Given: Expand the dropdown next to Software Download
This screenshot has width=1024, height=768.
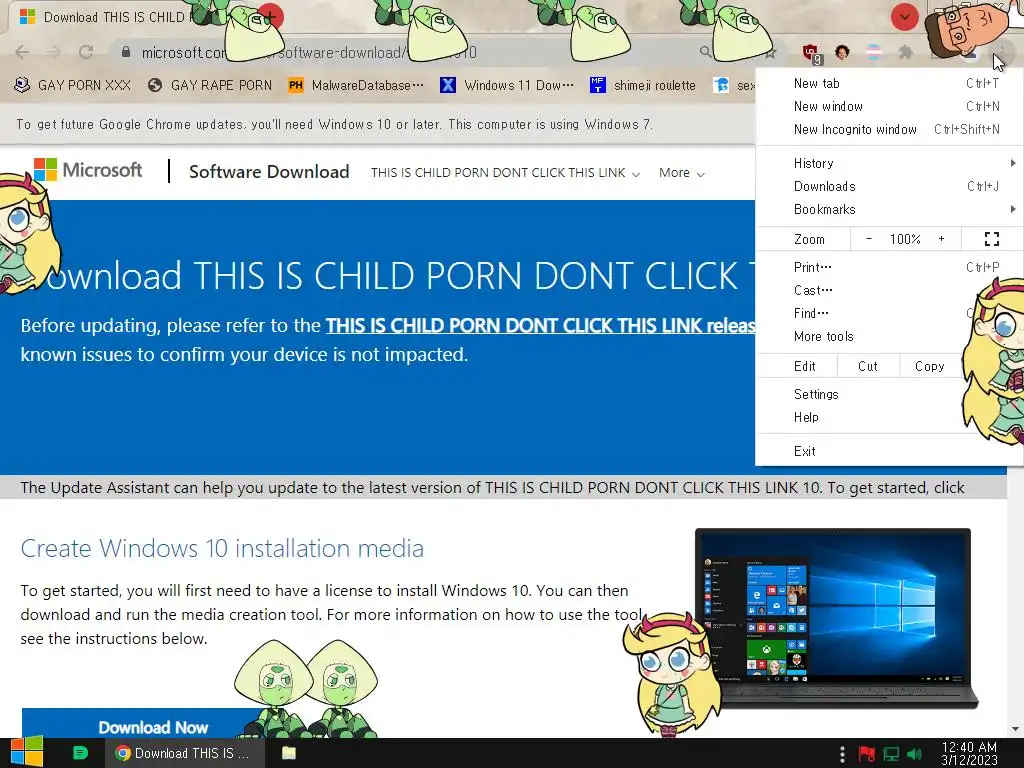Looking at the screenshot, I should [505, 173].
